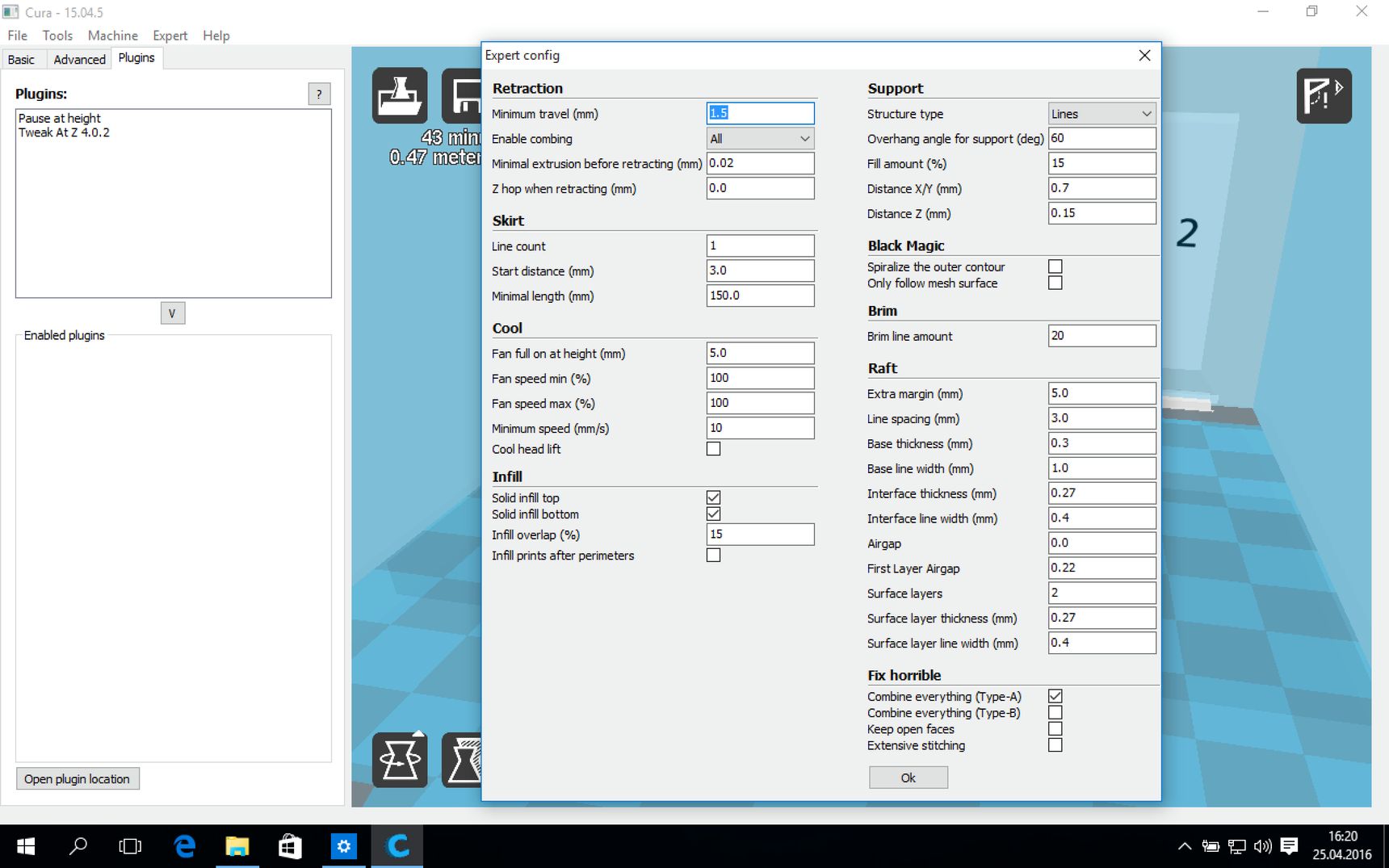The width and height of the screenshot is (1389, 868).
Task: Click Overhang angle for support field
Action: [1102, 138]
